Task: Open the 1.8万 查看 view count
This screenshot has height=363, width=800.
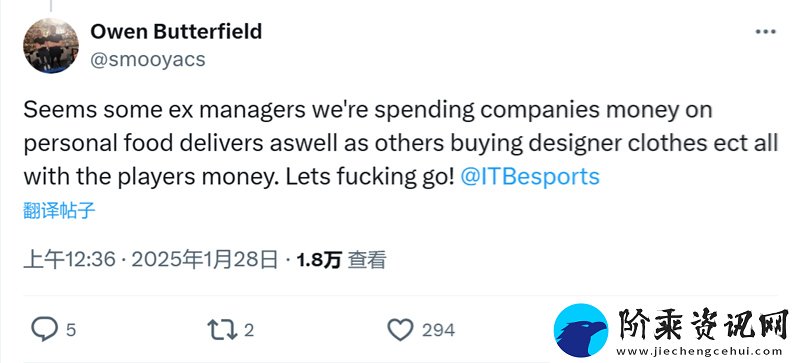Action: point(341,260)
